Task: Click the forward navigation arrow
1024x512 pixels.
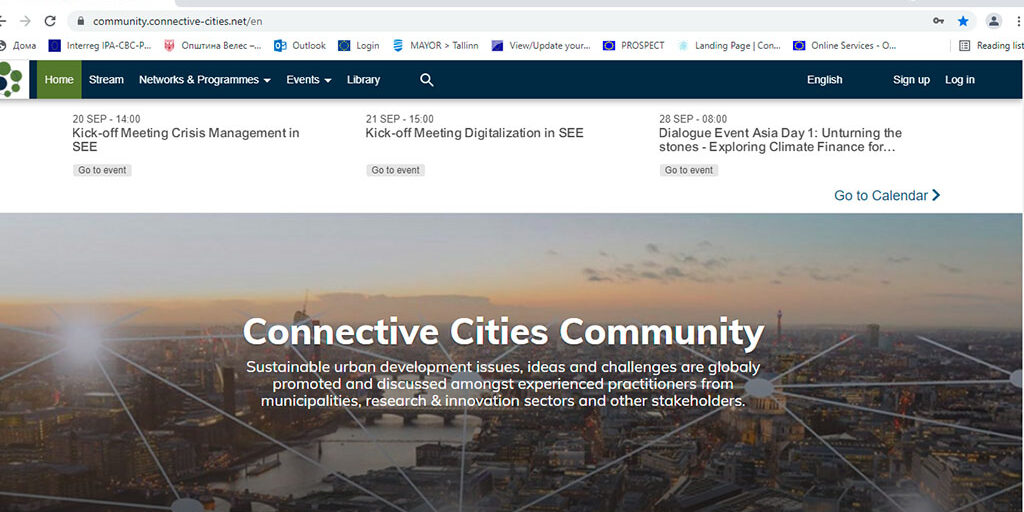Action: click(25, 21)
